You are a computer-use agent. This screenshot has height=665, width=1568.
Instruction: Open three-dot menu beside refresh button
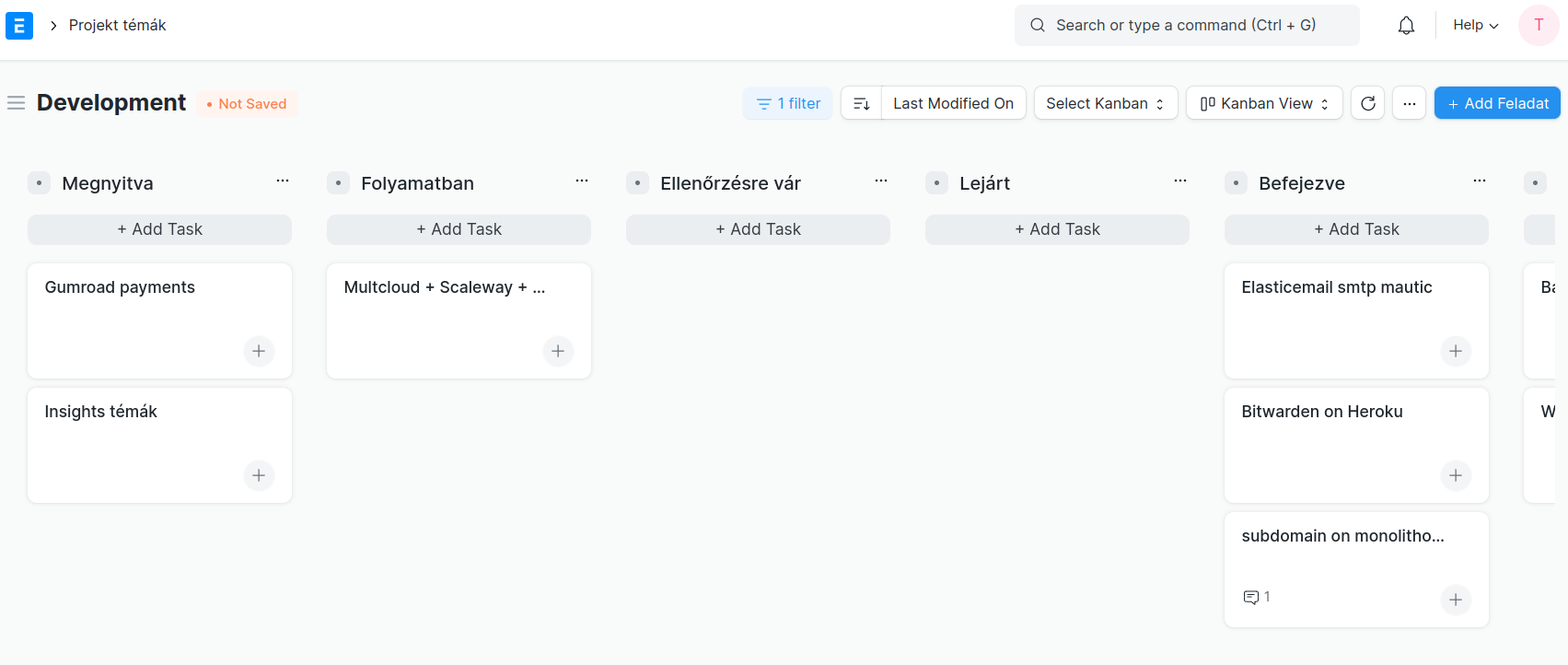1409,103
